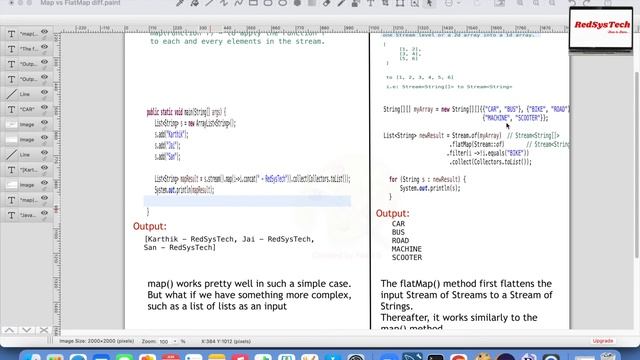
Task: Click the T icon of "The f..." layer
Action: tap(11, 49)
